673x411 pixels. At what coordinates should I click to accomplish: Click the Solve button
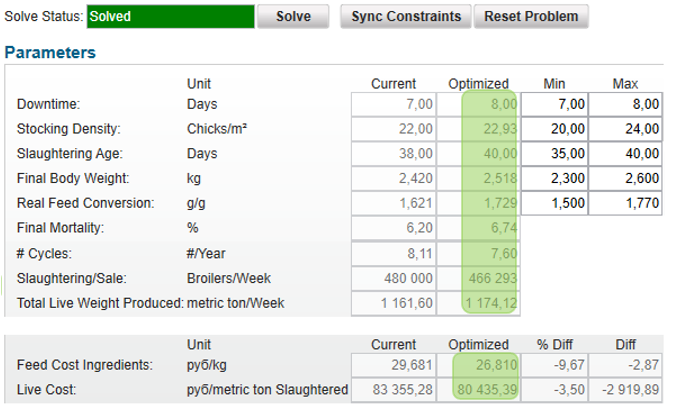pyautogui.click(x=293, y=16)
